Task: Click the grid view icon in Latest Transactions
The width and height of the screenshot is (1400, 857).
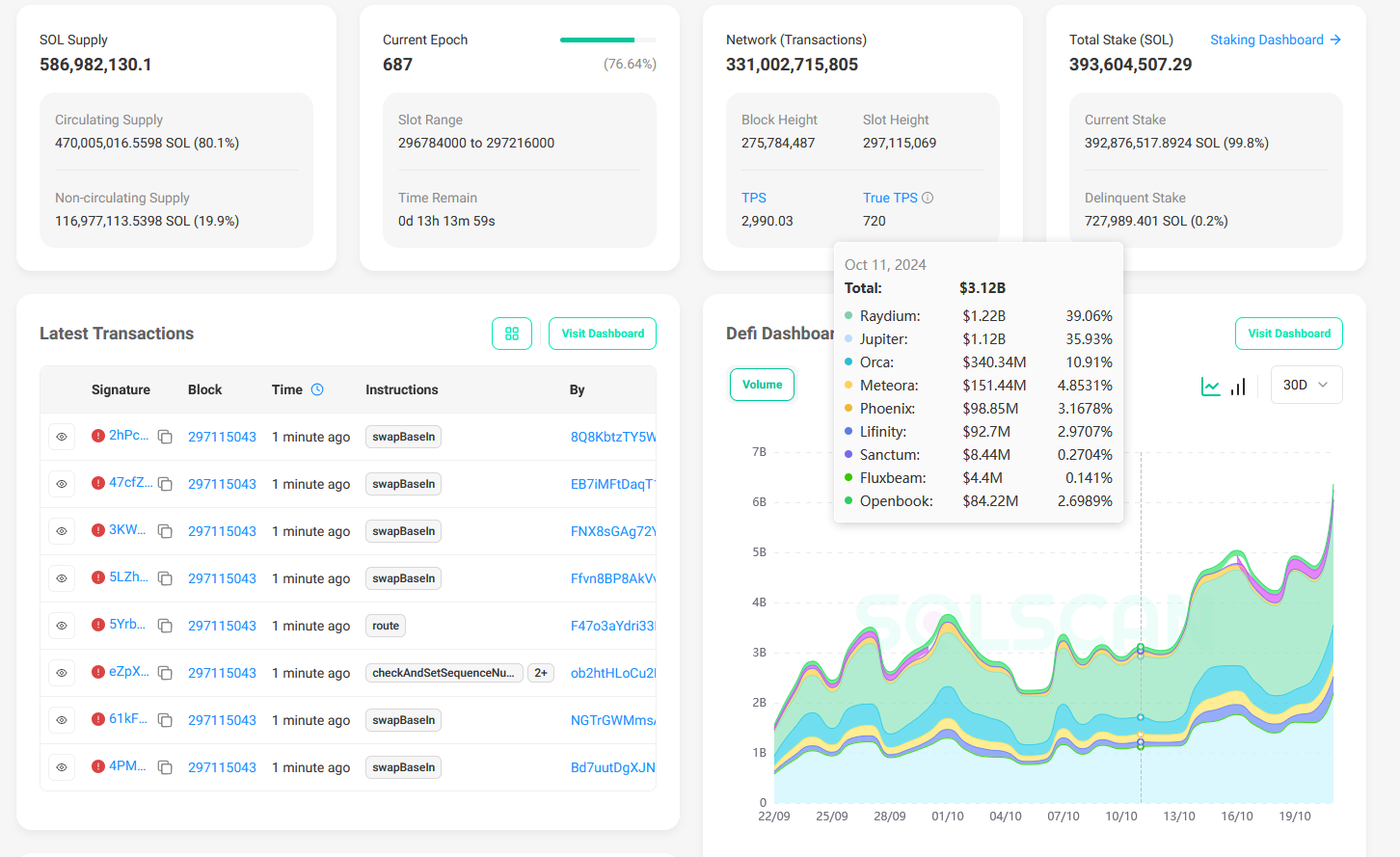Action: click(x=512, y=334)
